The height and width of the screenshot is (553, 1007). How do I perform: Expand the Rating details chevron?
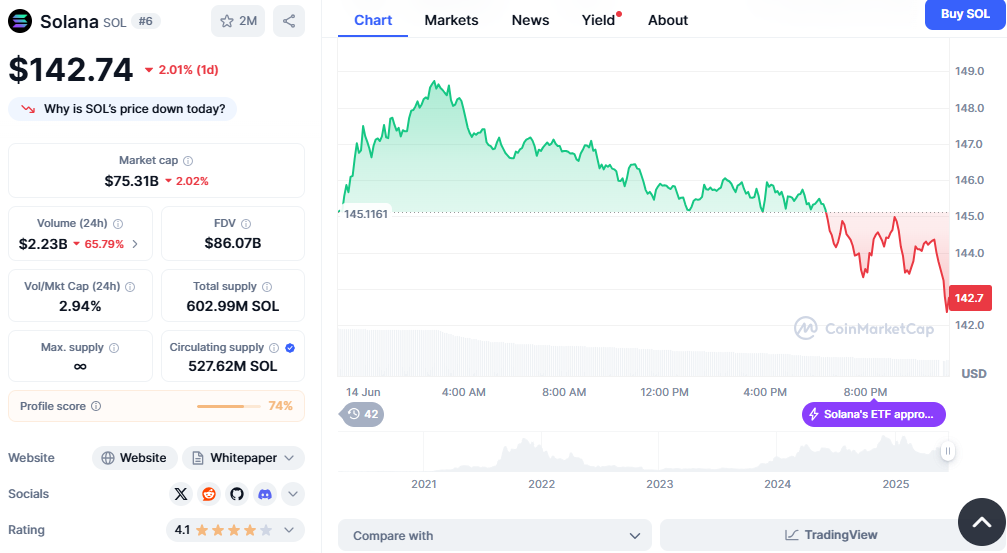point(290,530)
